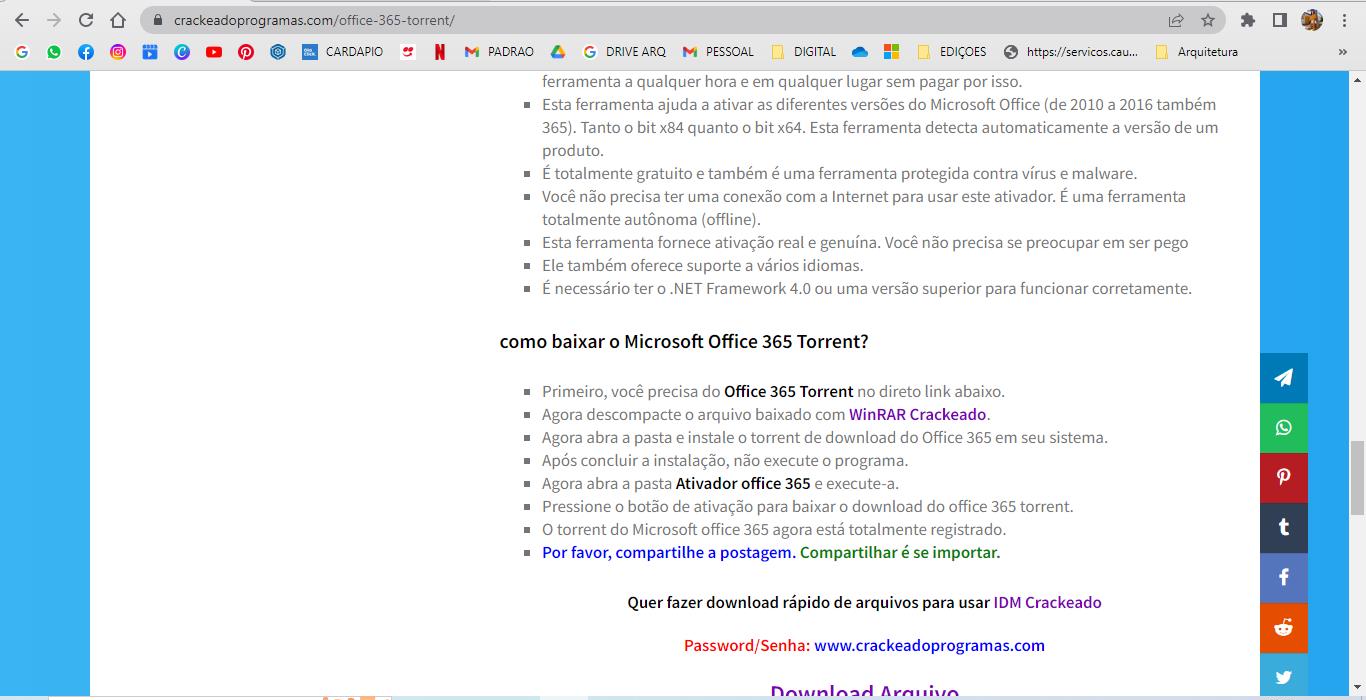
Task: Toggle the browser side panel
Action: coord(1279,20)
